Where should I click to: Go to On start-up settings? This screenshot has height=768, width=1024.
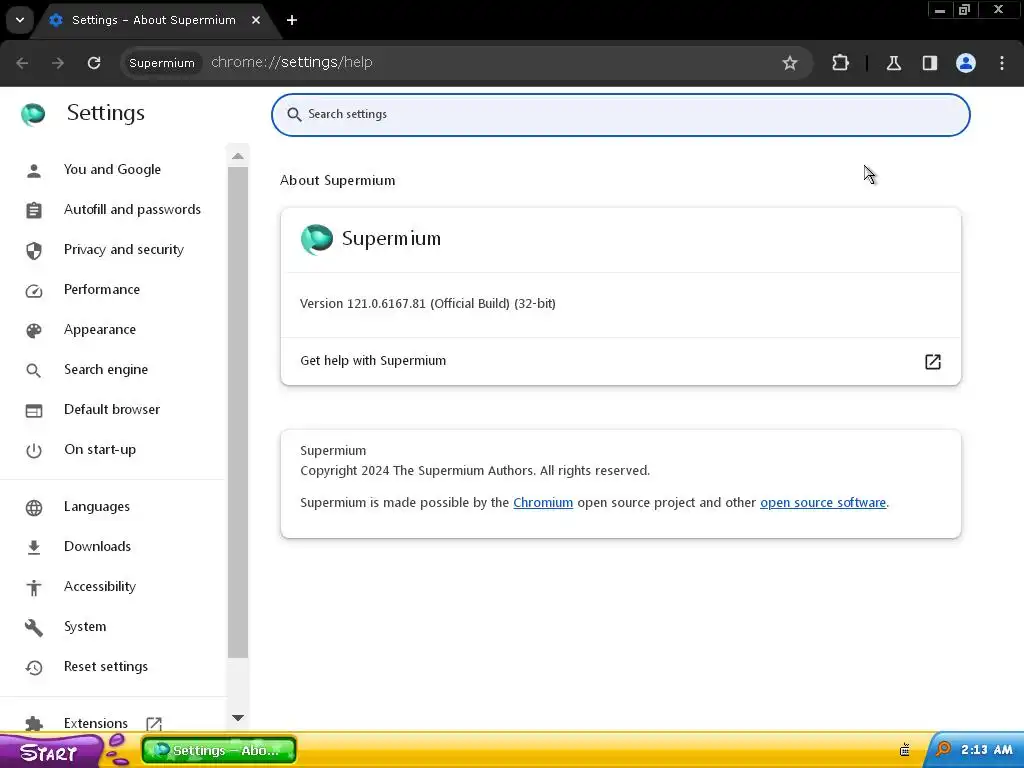[100, 449]
